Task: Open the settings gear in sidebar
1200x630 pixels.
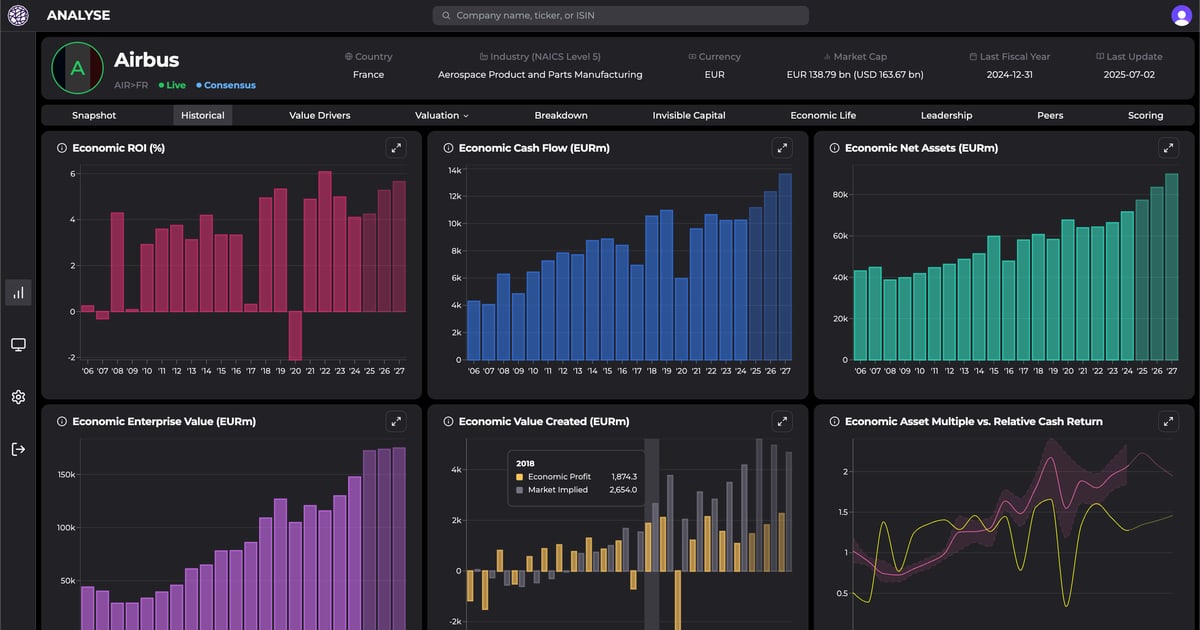Action: click(x=18, y=397)
